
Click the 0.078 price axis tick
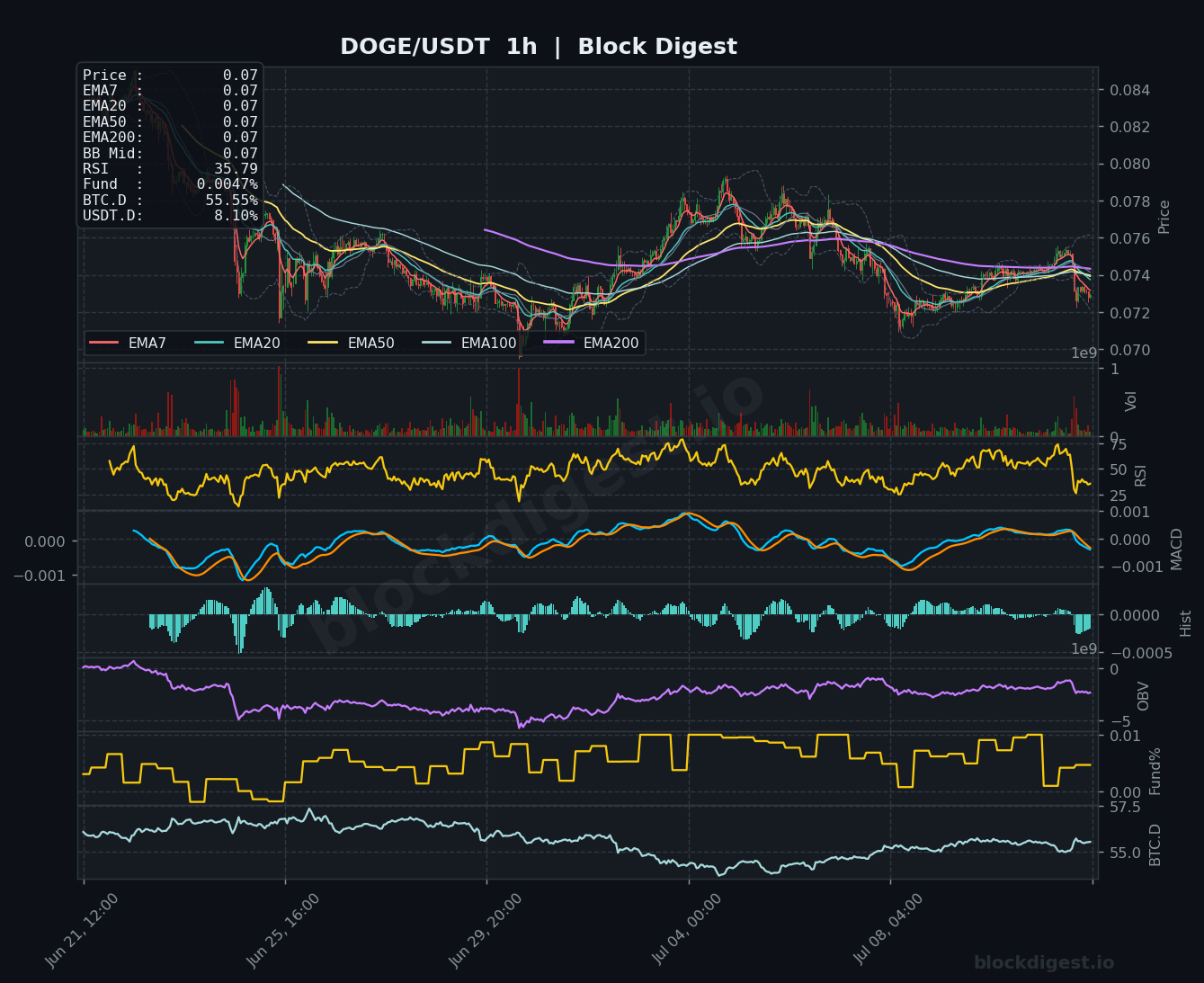point(1129,201)
